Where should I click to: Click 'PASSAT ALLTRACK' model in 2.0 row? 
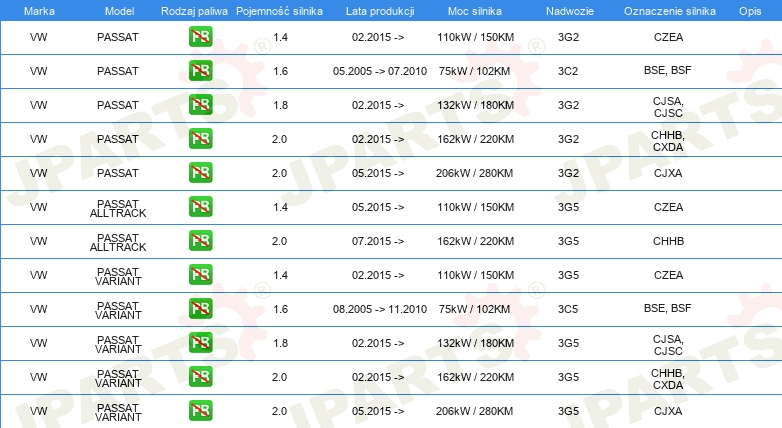click(x=118, y=242)
